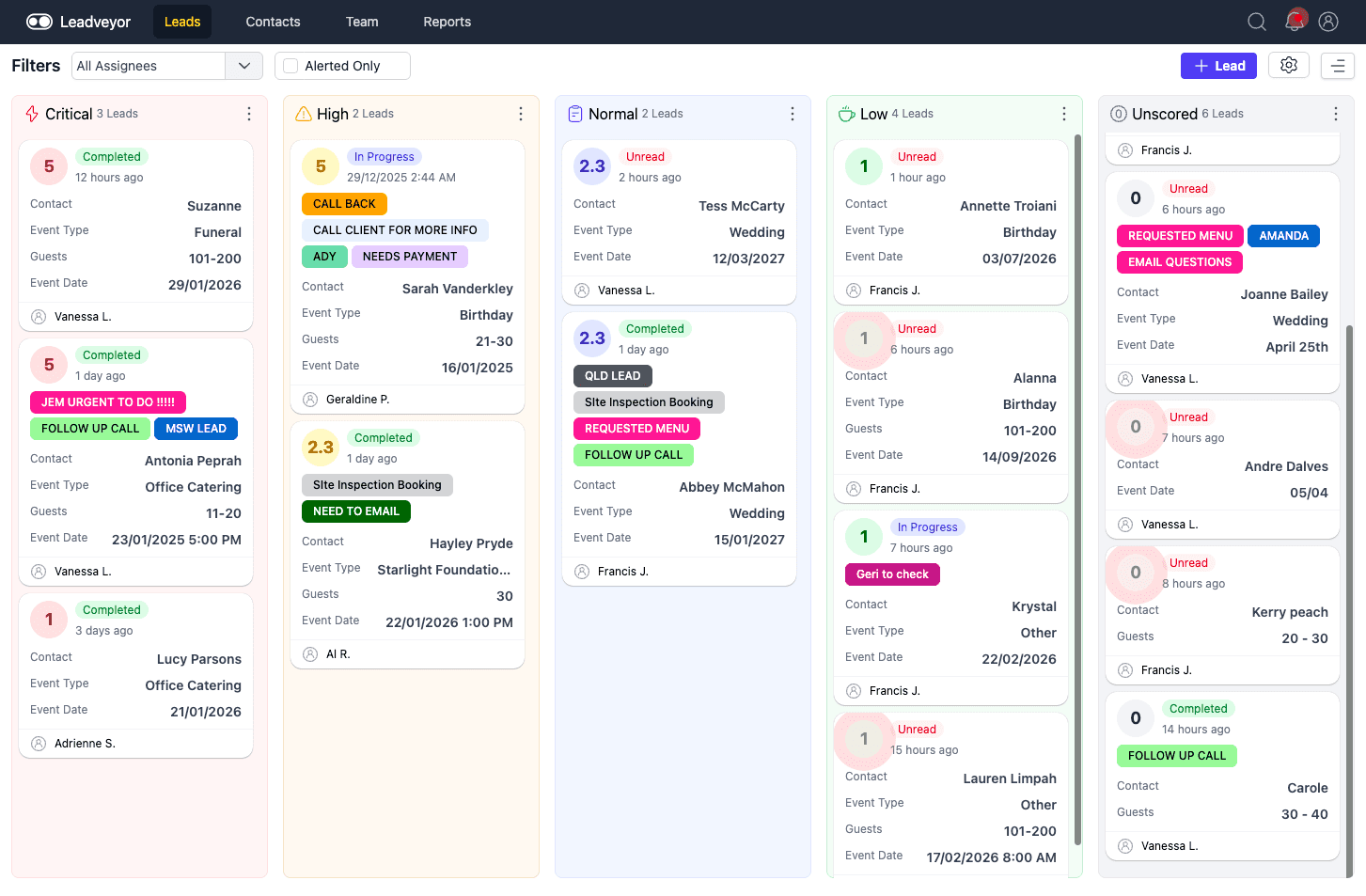Click the search magnifier in the top bar
1366x896 pixels.
pos(1256,21)
